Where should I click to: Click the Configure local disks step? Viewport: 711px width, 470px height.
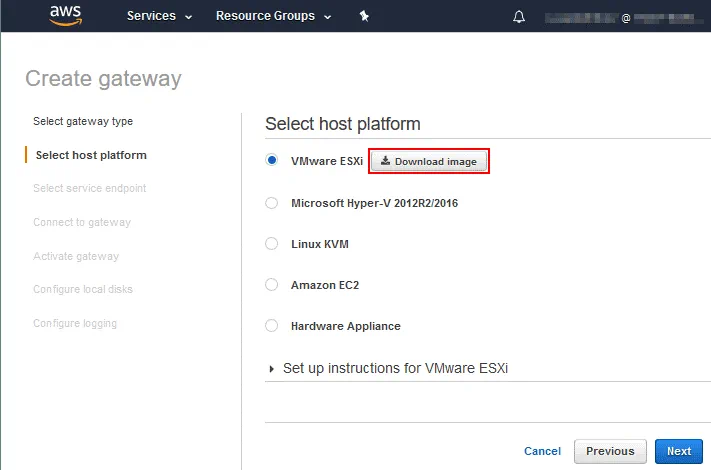[x=83, y=289]
